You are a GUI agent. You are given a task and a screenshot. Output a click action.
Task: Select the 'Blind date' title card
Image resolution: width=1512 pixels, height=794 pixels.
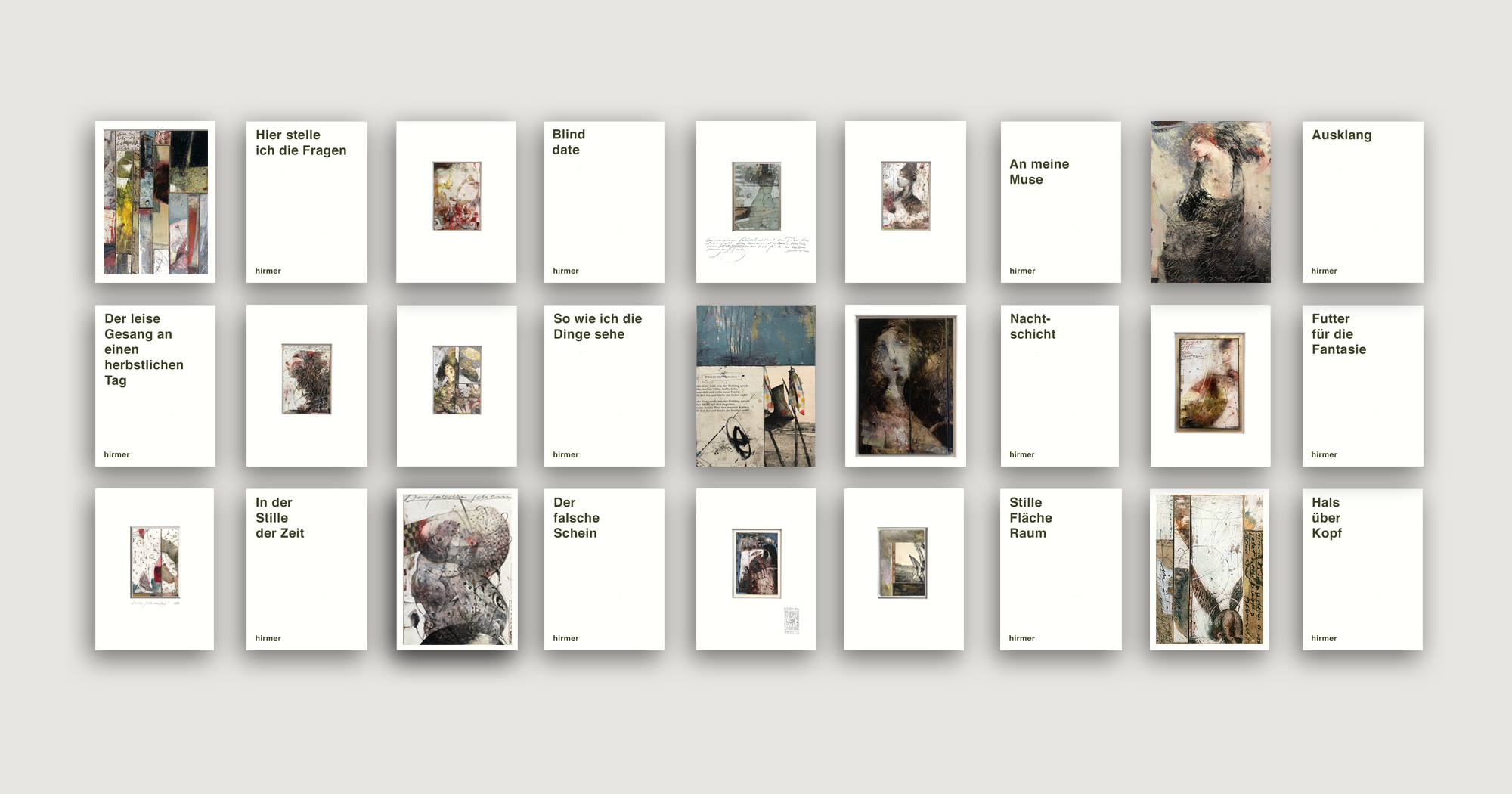pos(604,202)
